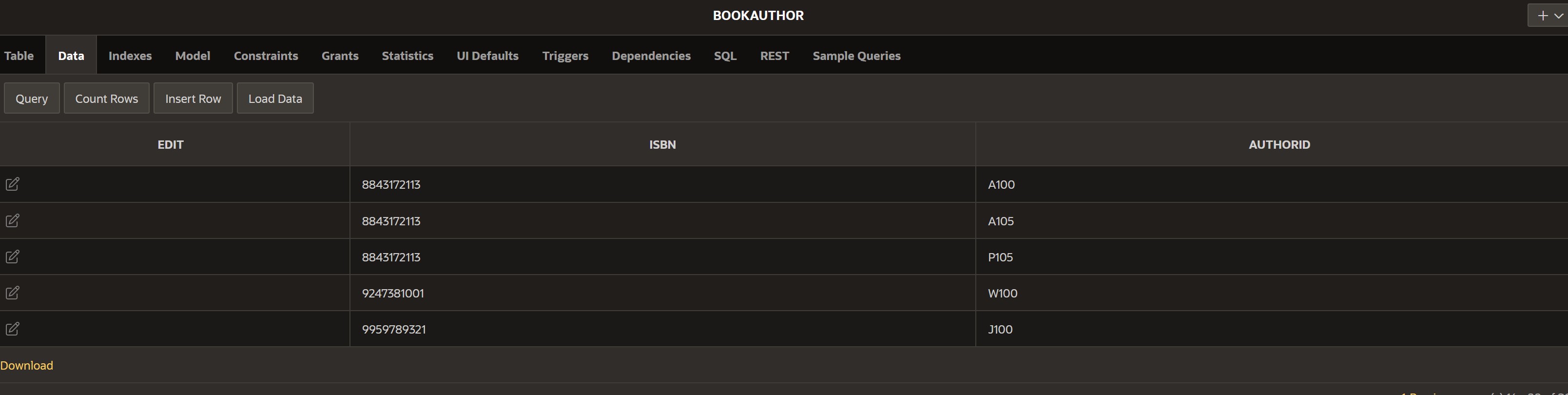Viewport: 1568px width, 395px height.
Task: Switch to the REST tab
Action: [775, 56]
